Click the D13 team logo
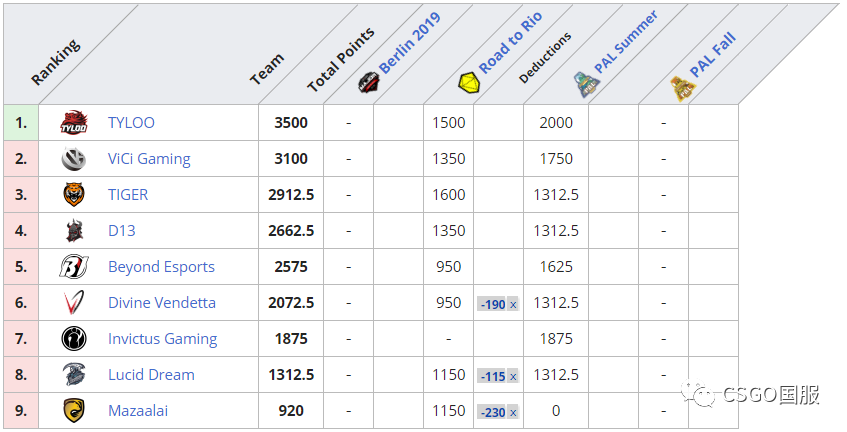The width and height of the screenshot is (847, 432). (74, 231)
